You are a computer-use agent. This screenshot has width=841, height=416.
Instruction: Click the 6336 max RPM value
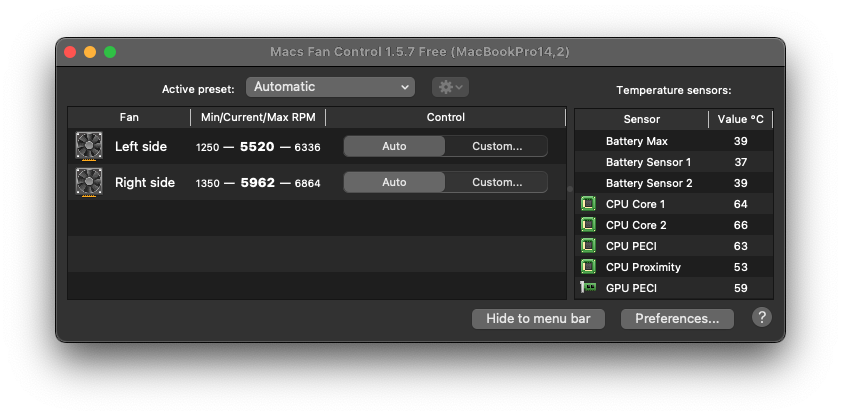[x=307, y=147]
